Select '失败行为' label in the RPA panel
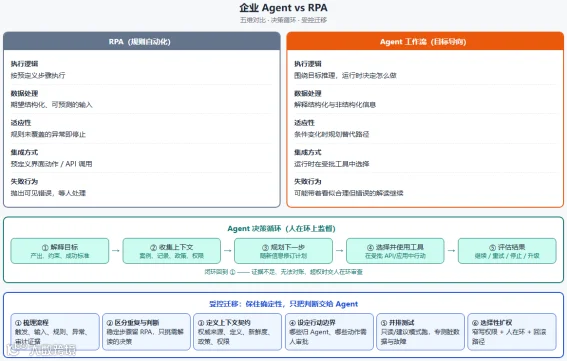Viewport: 567px width, 362px height. click(24, 182)
